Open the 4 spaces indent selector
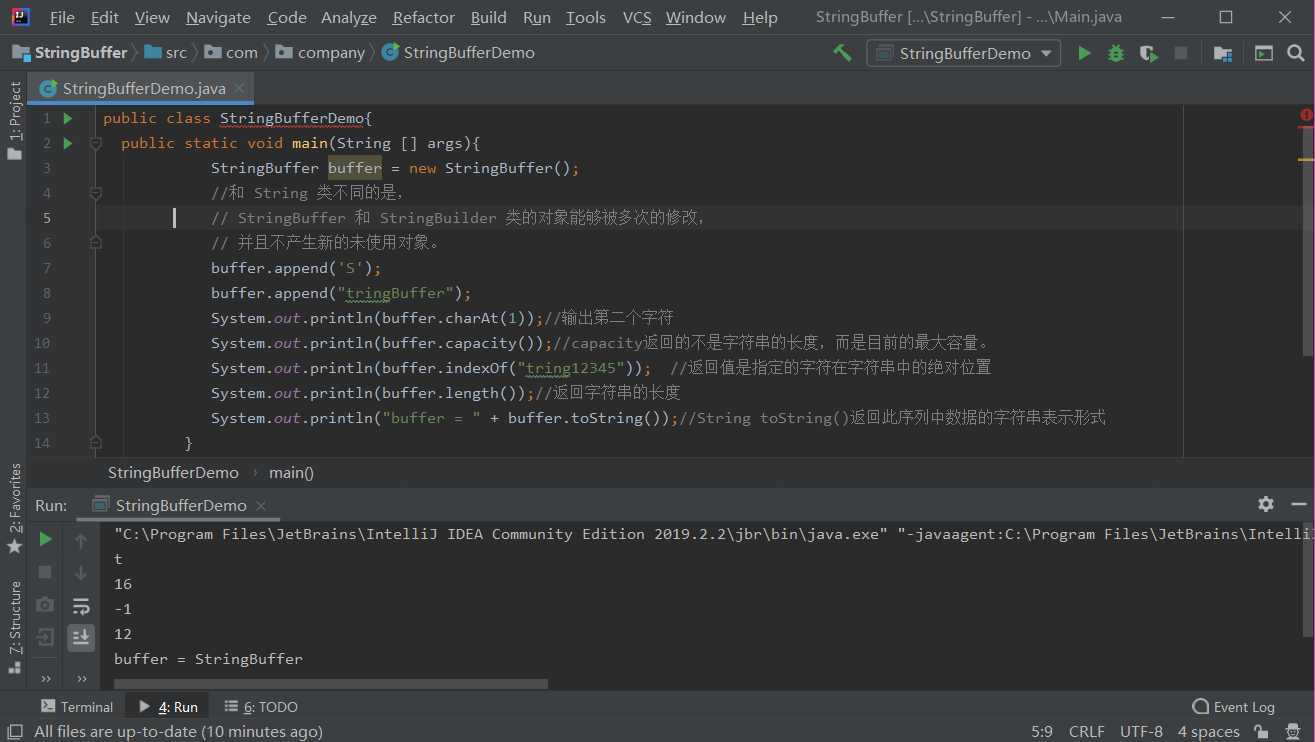Screen dimensions: 1315x742 click(x=1208, y=732)
